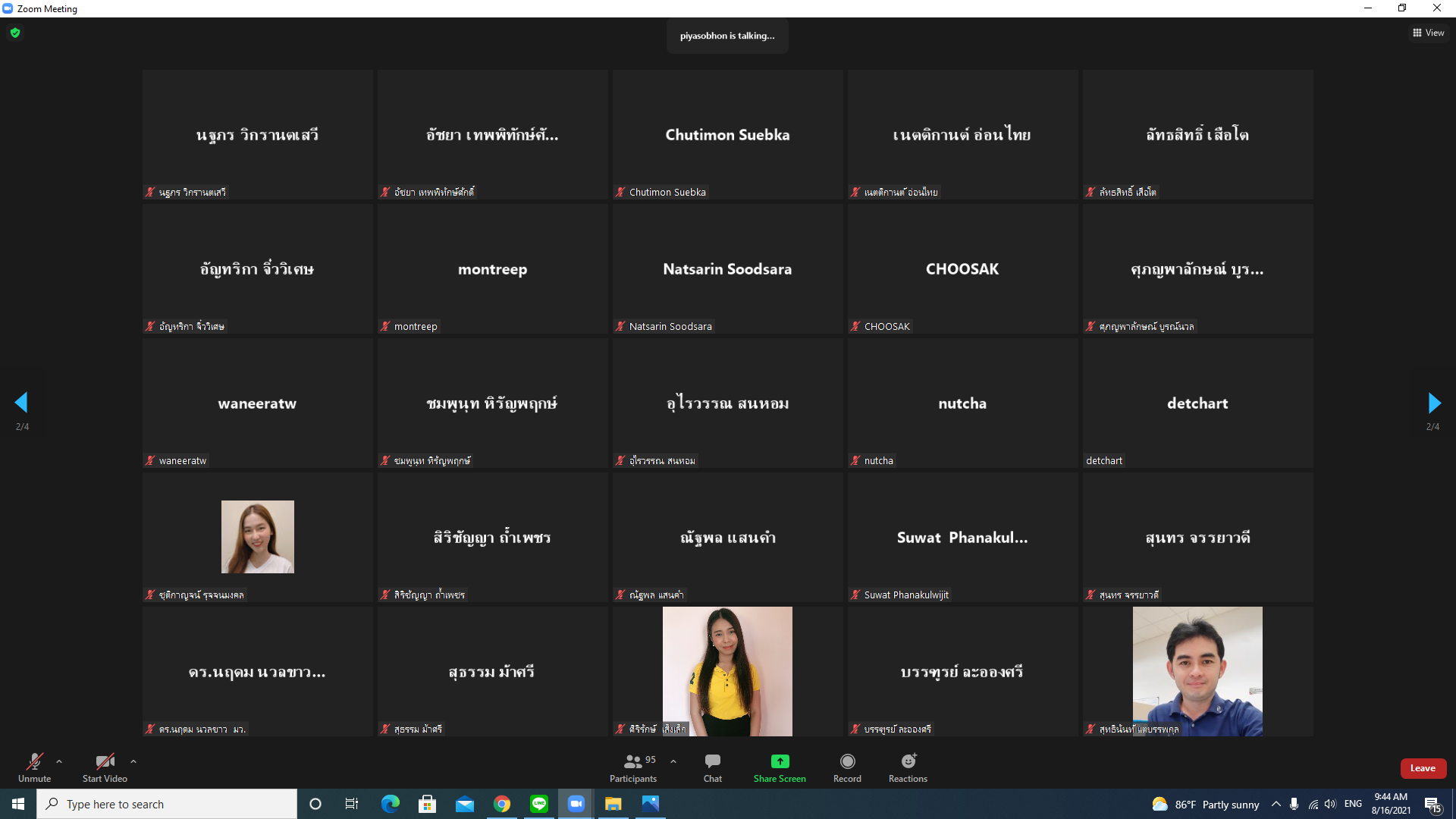Open LINE app from taskbar
Image resolution: width=1456 pixels, height=819 pixels.
[539, 804]
